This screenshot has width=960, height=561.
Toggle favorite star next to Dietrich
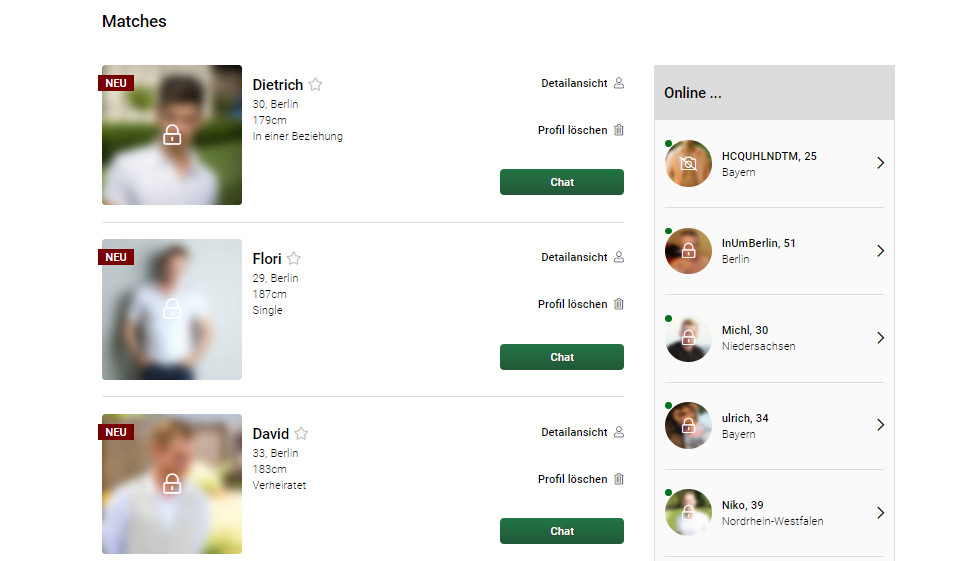point(315,85)
